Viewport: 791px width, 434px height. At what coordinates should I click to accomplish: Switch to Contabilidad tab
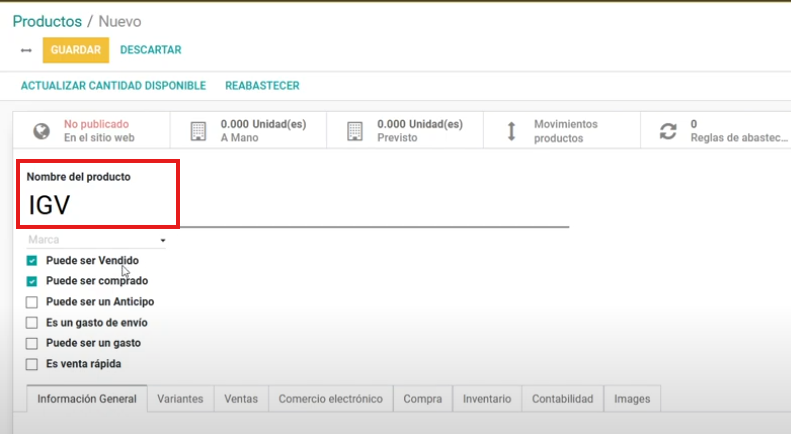(562, 399)
